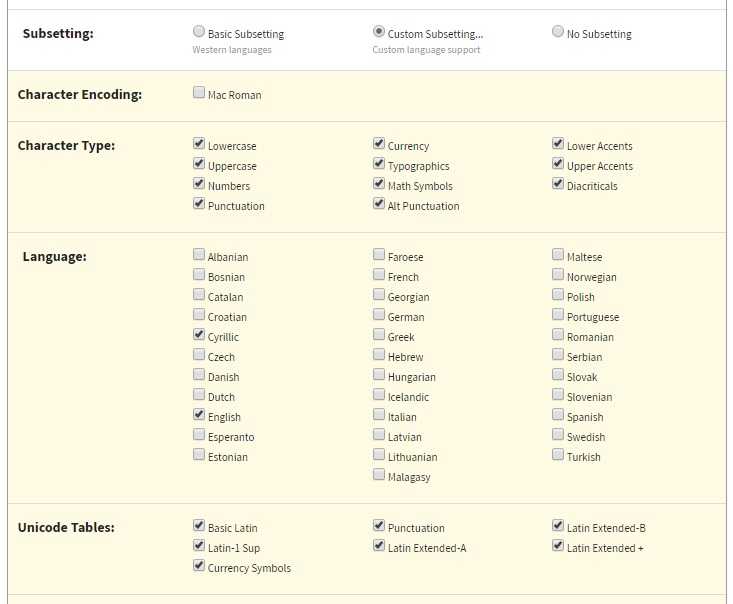Viewport: 733px width, 604px height.
Task: Uncheck the English language checkbox
Action: [x=199, y=414]
